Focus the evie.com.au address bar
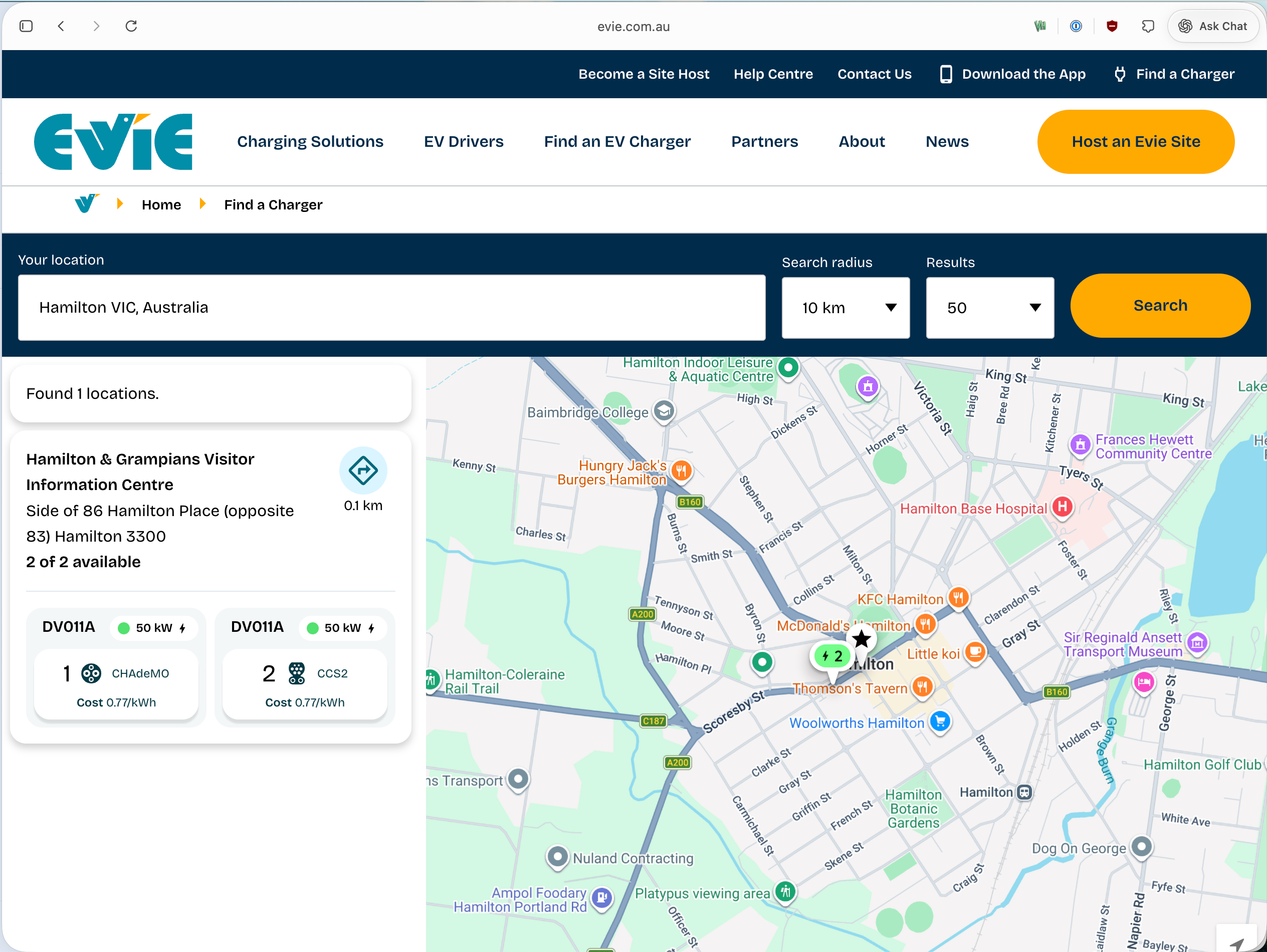Image resolution: width=1267 pixels, height=952 pixels. click(x=633, y=27)
